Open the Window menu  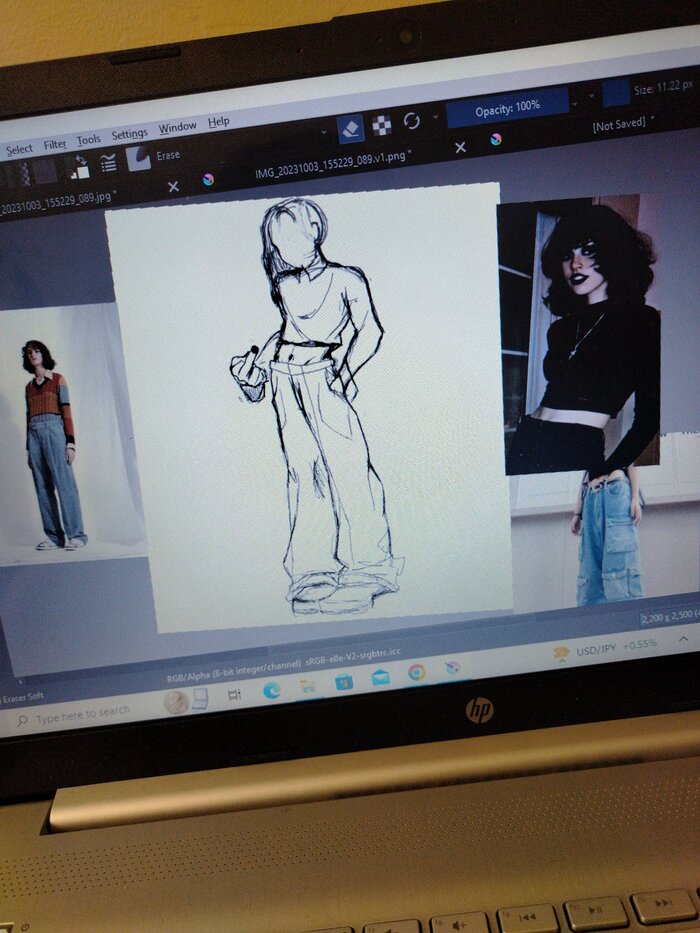(177, 127)
